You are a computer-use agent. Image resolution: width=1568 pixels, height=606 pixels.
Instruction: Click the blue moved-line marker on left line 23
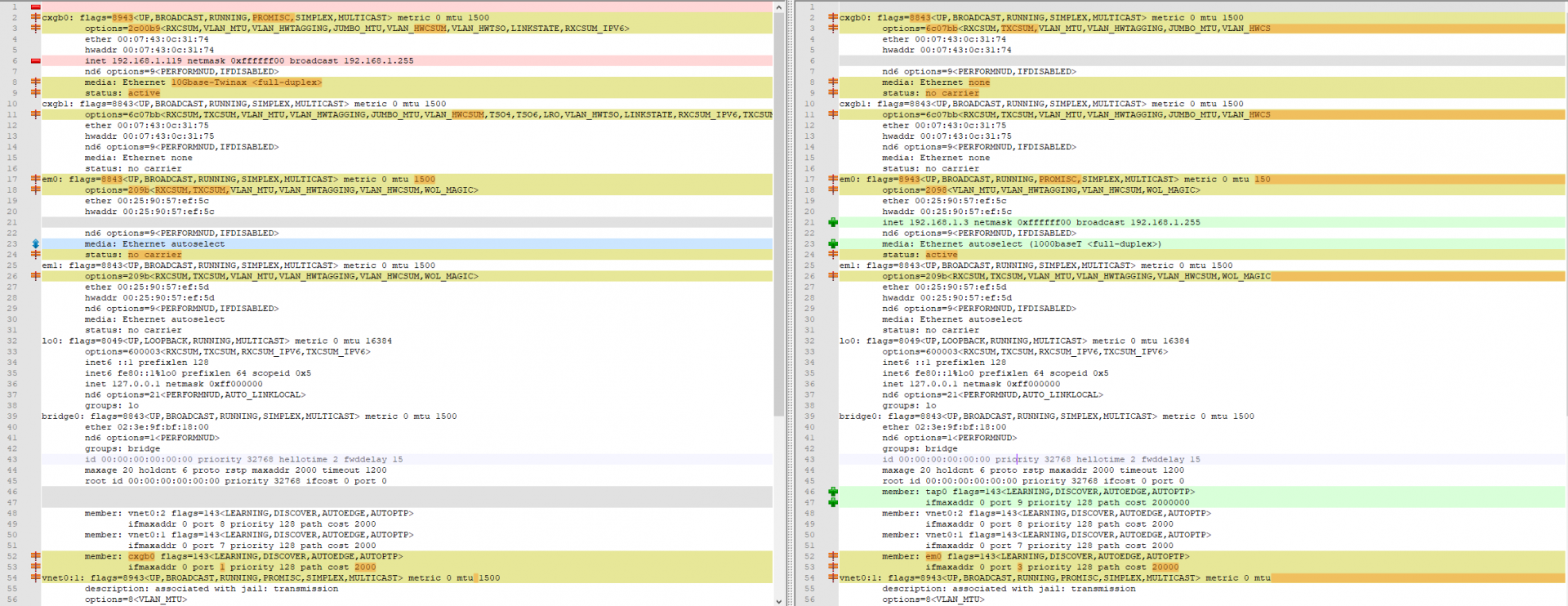[x=35, y=244]
